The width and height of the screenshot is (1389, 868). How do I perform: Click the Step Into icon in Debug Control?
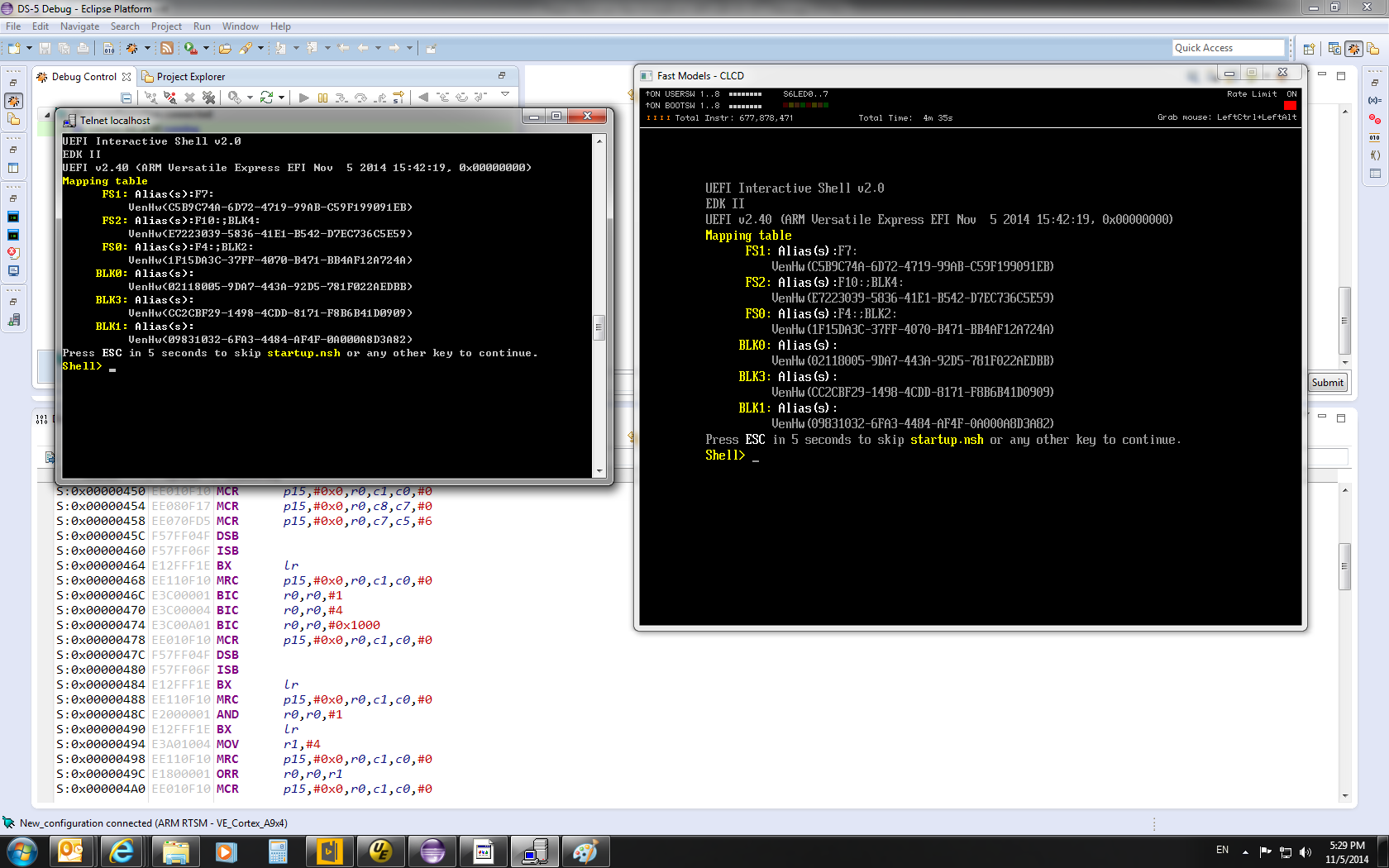click(x=341, y=98)
